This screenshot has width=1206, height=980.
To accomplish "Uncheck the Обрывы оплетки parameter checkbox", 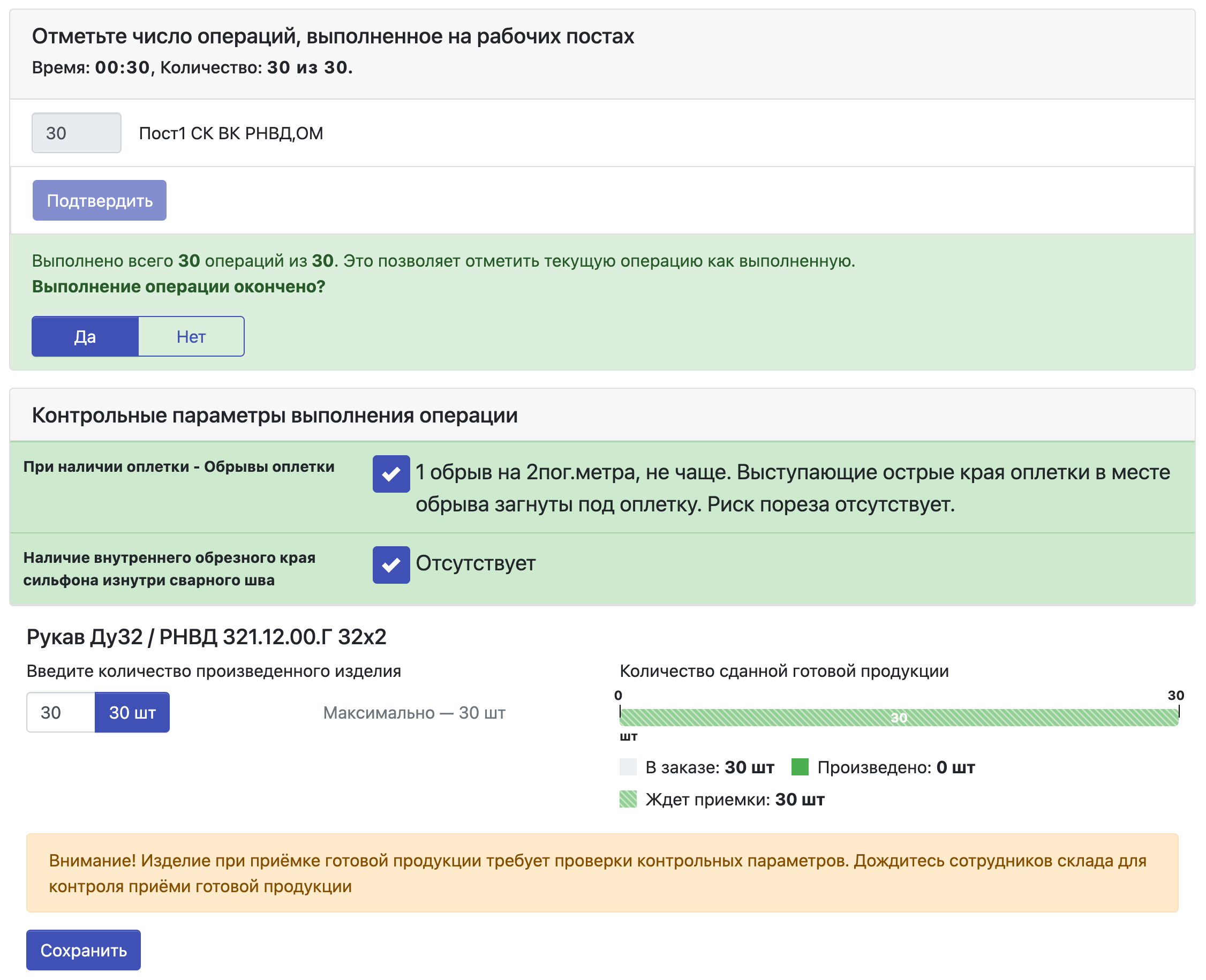I will click(x=391, y=473).
